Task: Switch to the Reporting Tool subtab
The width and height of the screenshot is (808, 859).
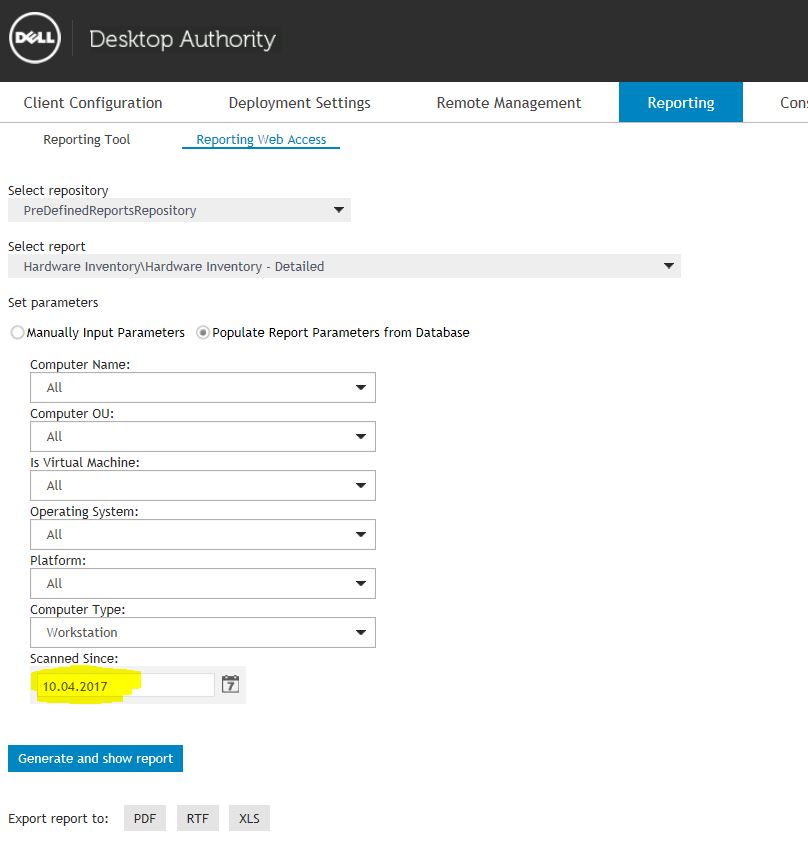Action: coord(87,140)
